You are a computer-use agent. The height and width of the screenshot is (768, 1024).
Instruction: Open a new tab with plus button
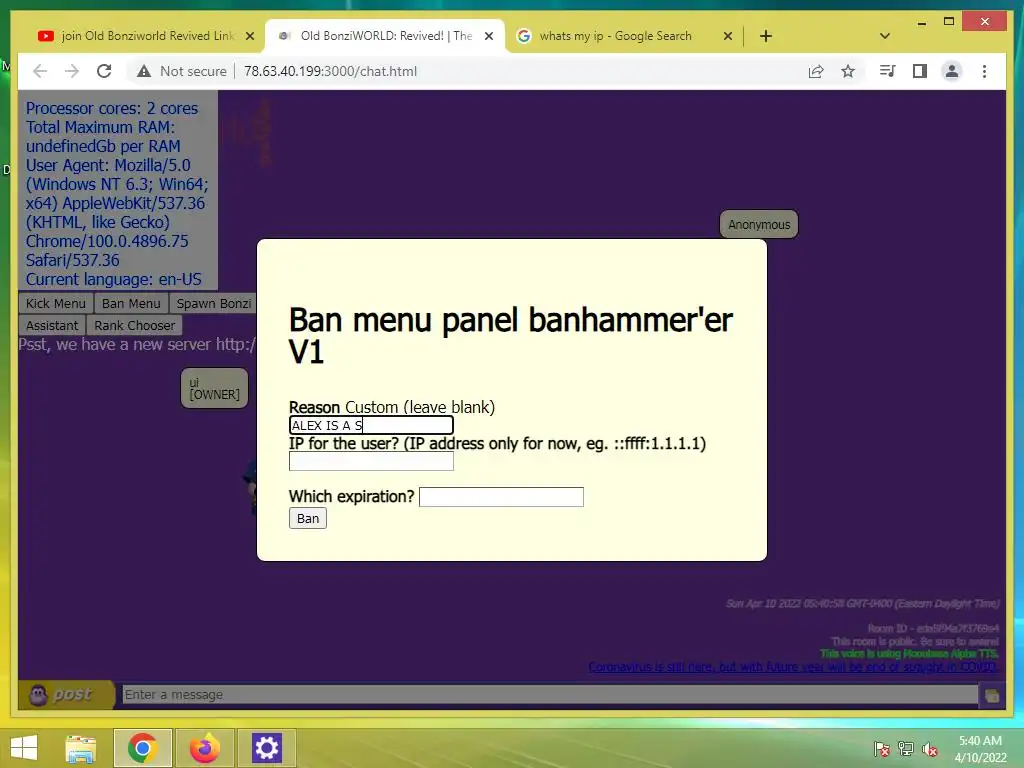click(x=765, y=36)
